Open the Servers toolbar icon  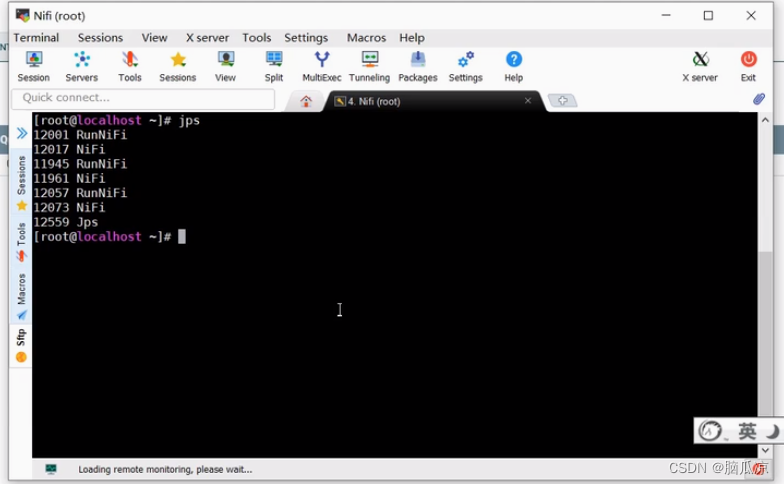tap(82, 66)
